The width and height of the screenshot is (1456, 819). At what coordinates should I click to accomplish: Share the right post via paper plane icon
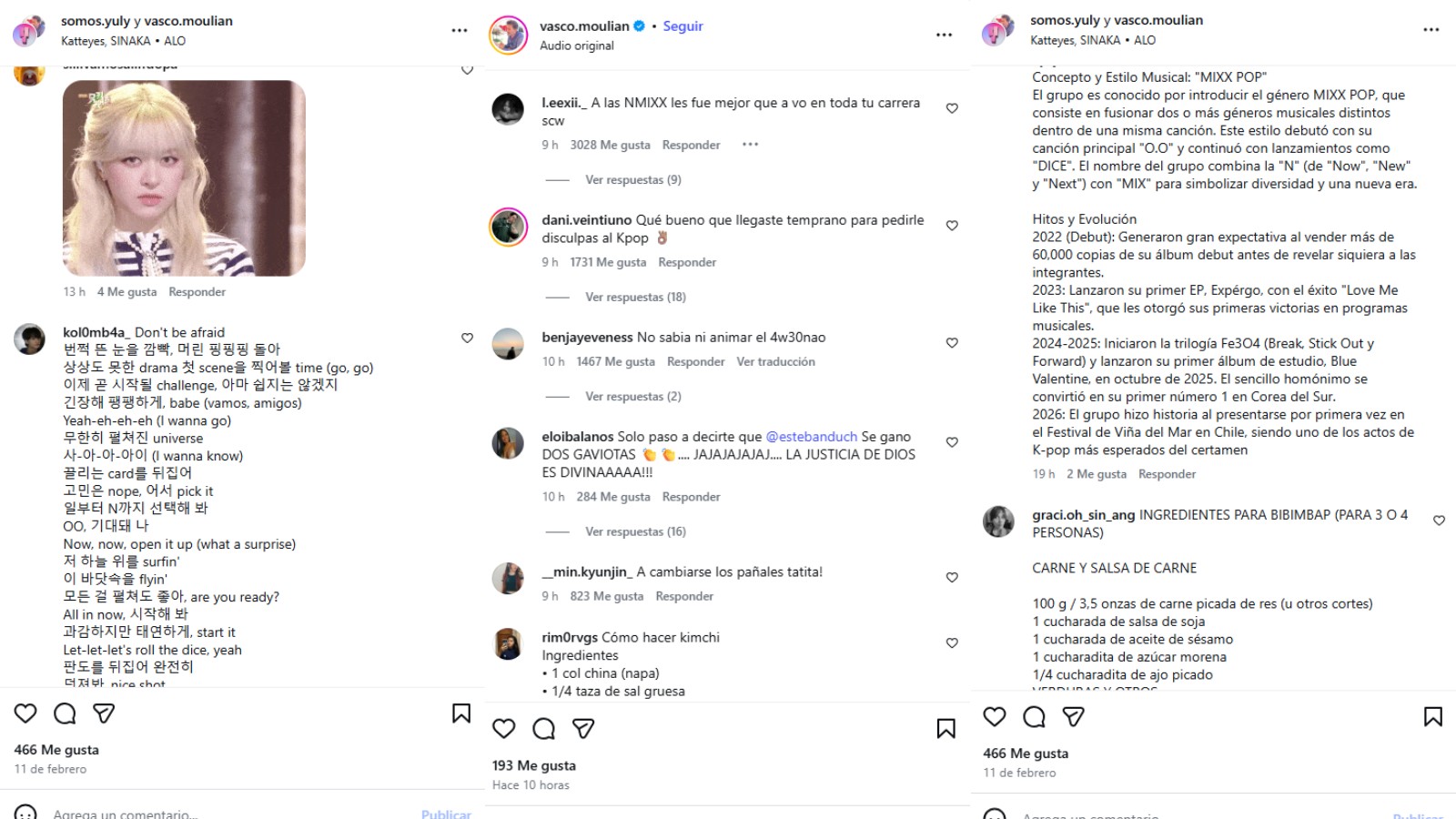(x=1074, y=717)
